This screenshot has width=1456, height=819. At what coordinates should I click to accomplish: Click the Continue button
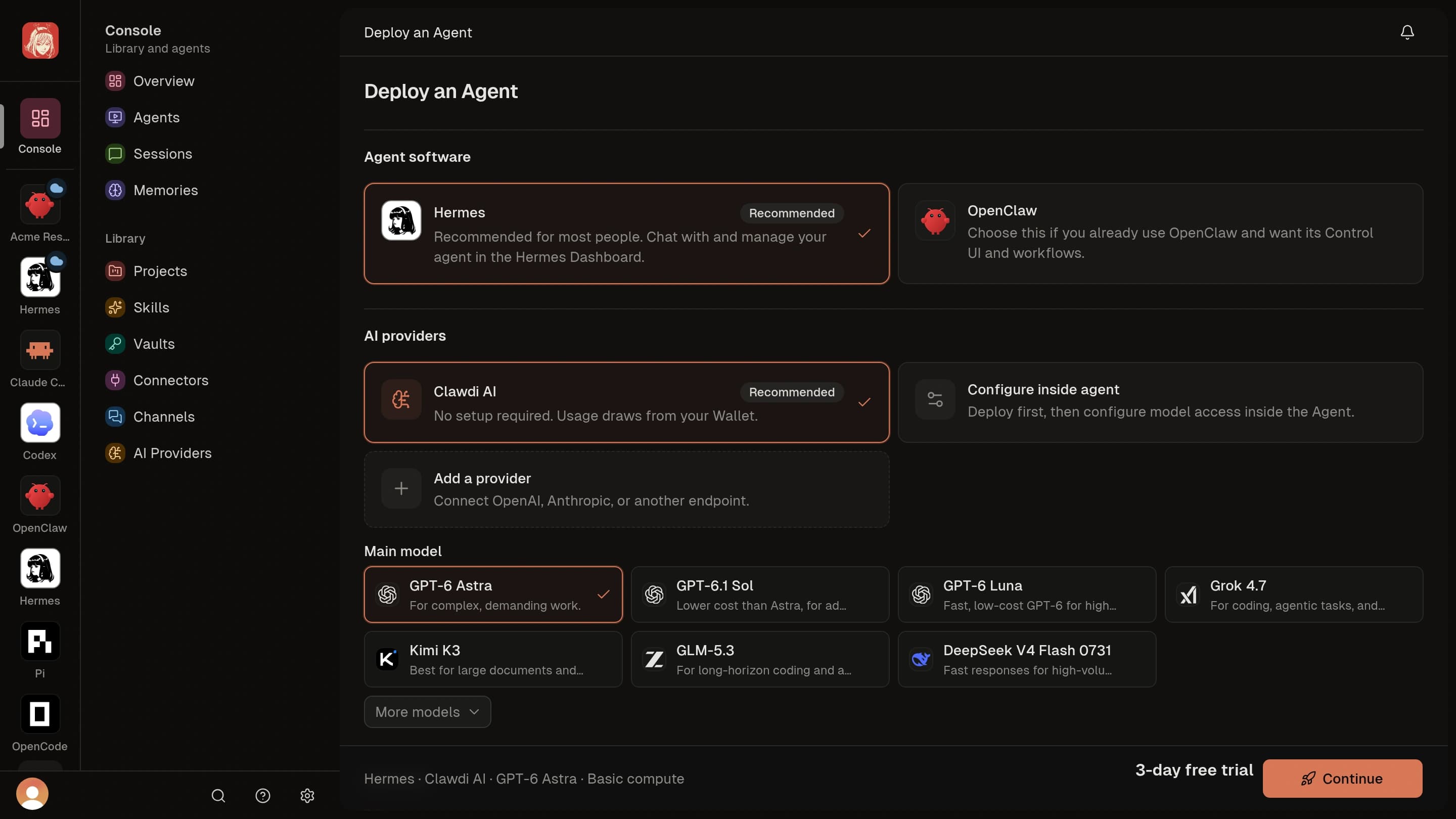[x=1342, y=779]
